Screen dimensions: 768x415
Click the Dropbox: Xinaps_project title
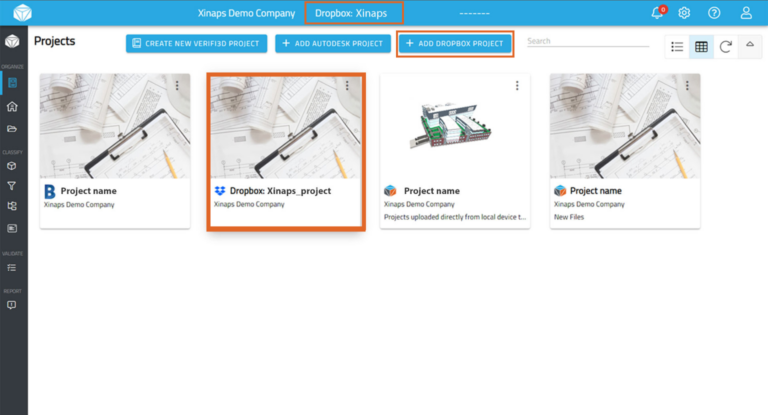[280, 191]
